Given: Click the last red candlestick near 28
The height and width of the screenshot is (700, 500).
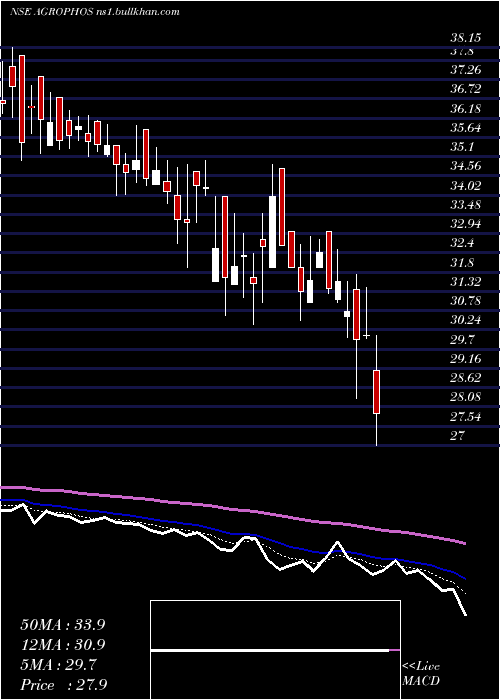Looking at the screenshot, I should coord(376,392).
